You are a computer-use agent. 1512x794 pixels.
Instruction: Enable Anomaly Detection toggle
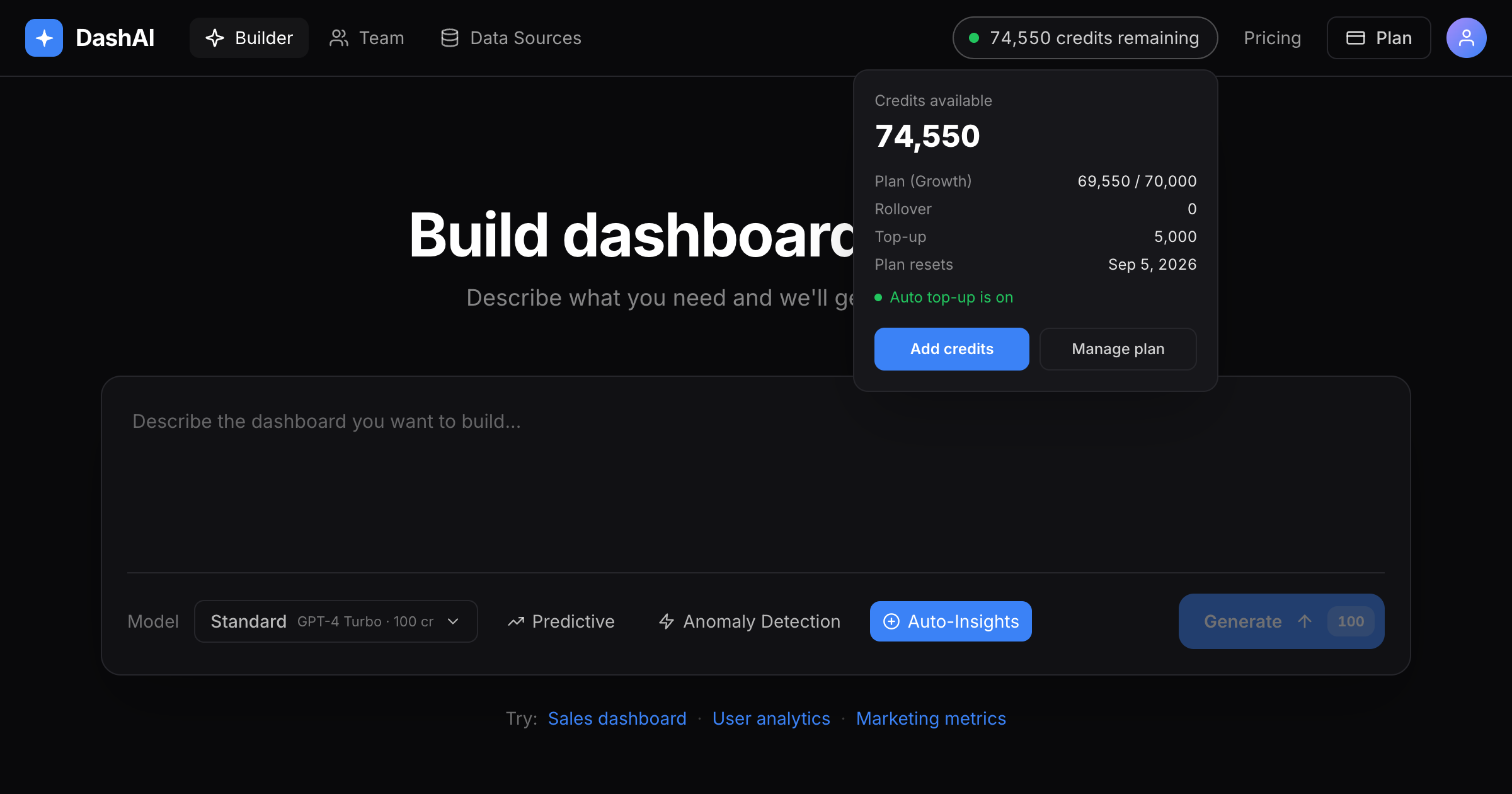pos(749,621)
